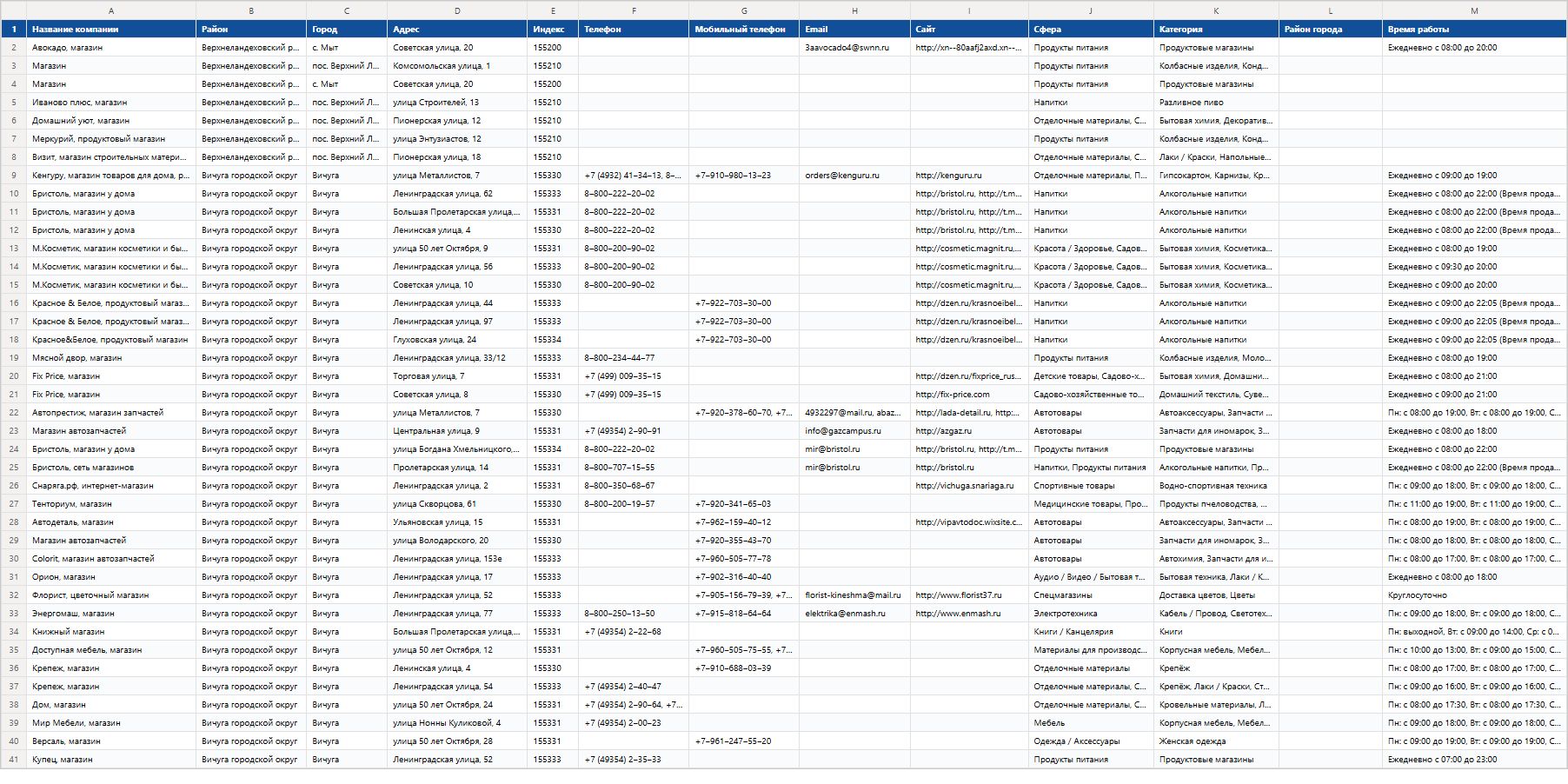Click the "Флорист, цветочный магазин" cell
Image resolution: width=1568 pixels, height=784 pixels.
point(111,595)
